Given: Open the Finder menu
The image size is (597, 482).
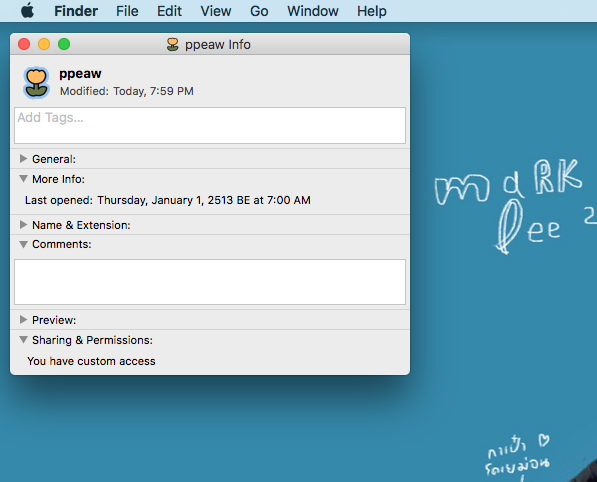Looking at the screenshot, I should [x=76, y=11].
